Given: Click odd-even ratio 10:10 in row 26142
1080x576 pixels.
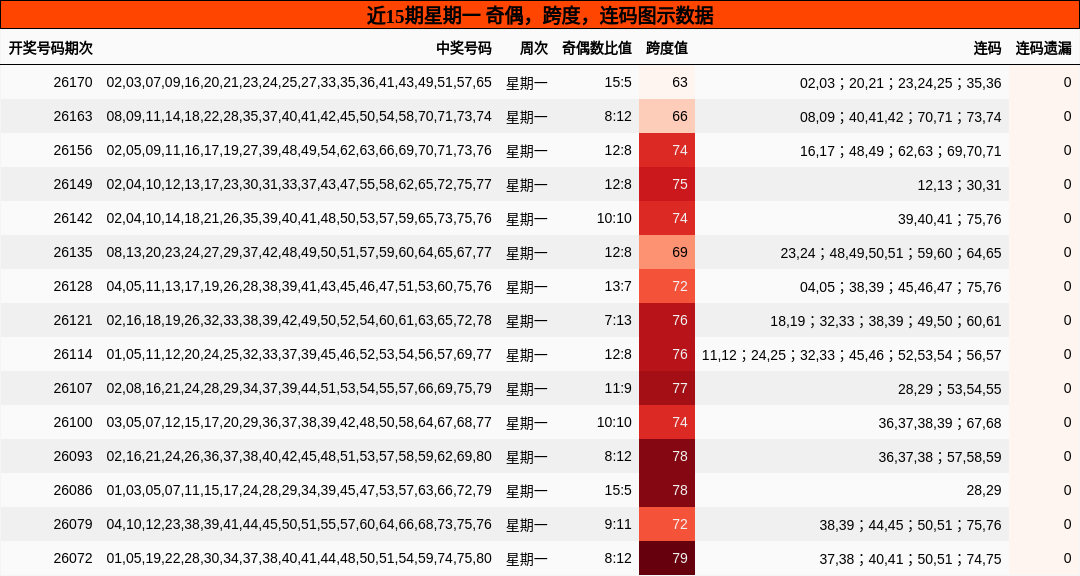Looking at the screenshot, I should click(614, 218).
